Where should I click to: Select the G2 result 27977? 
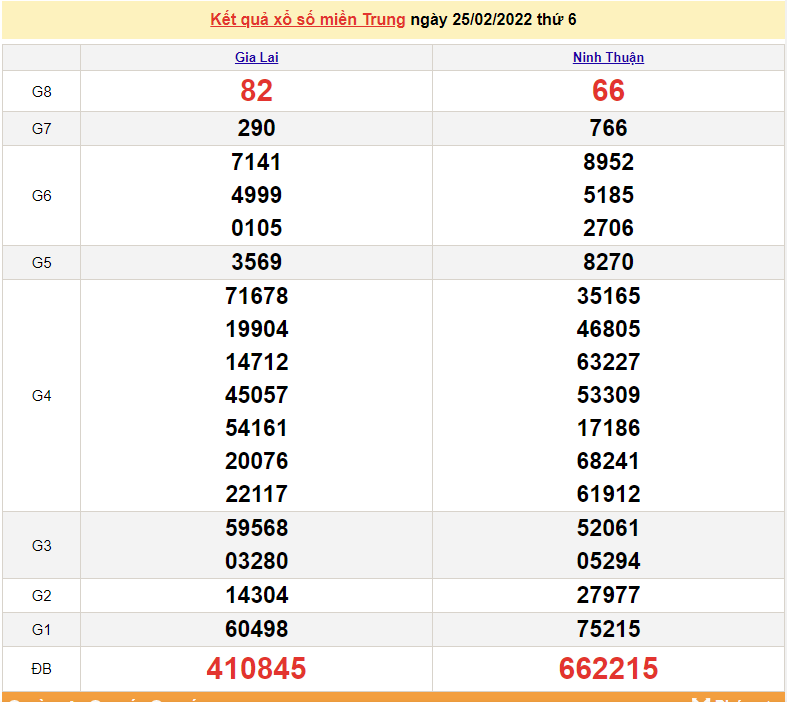click(608, 595)
